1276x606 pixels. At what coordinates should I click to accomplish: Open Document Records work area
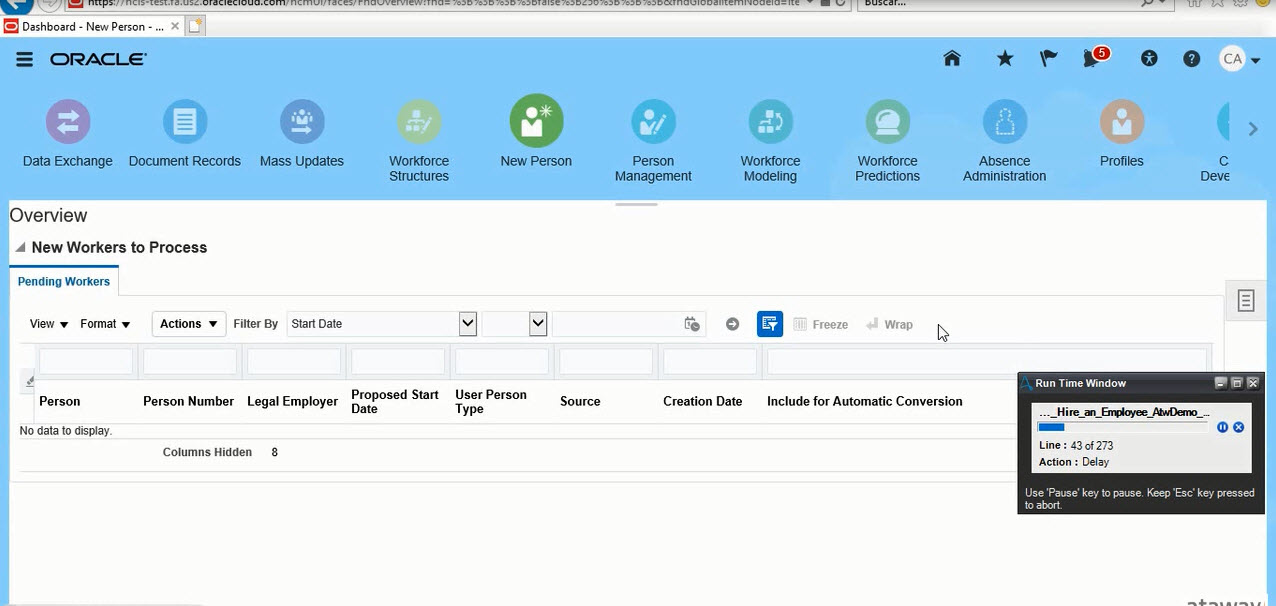[x=185, y=122]
